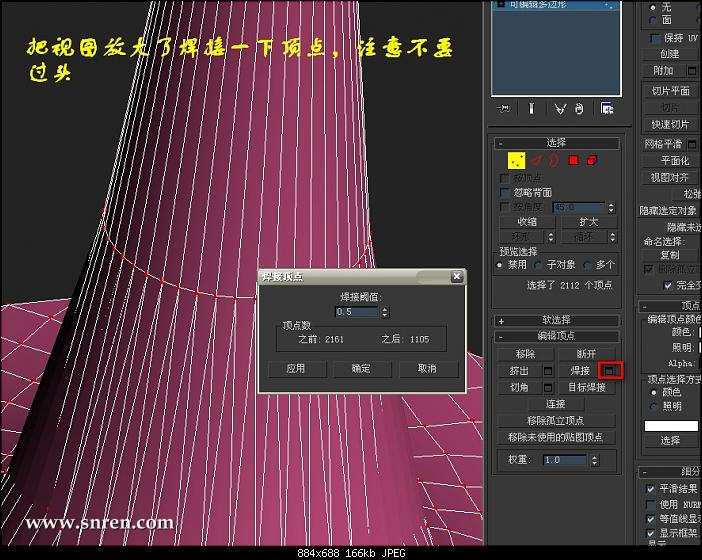Open 附加 (Attach) list box

(x=692, y=71)
